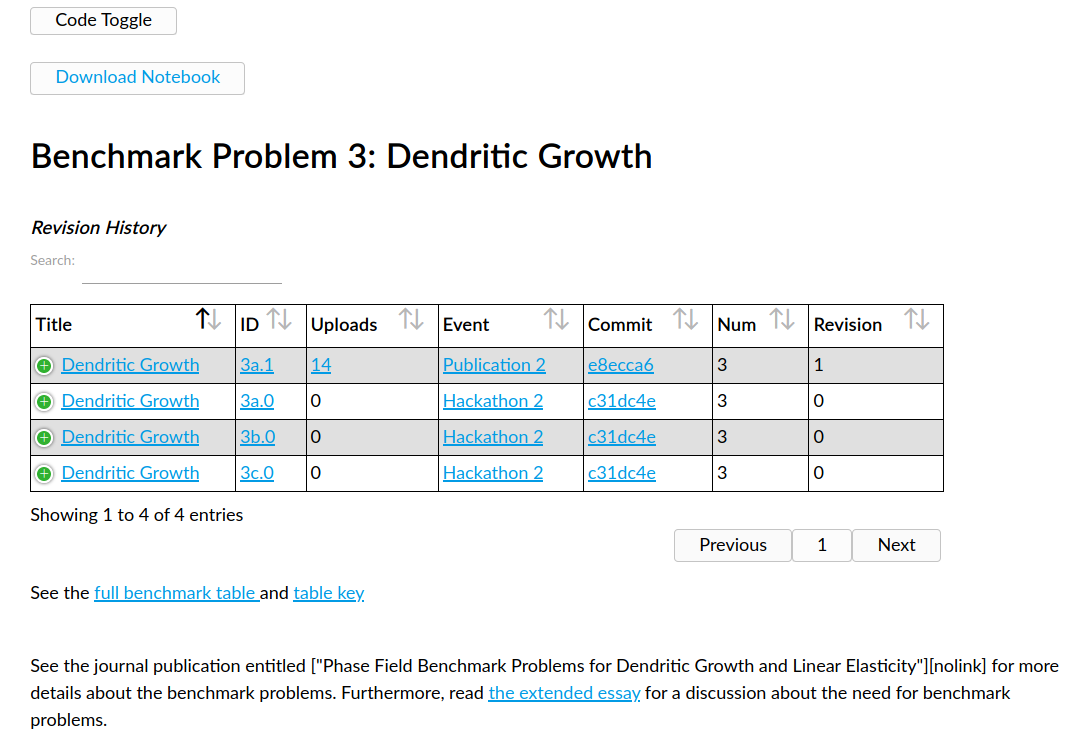Open Hackathon 2 link in row 3a.0

493,401
